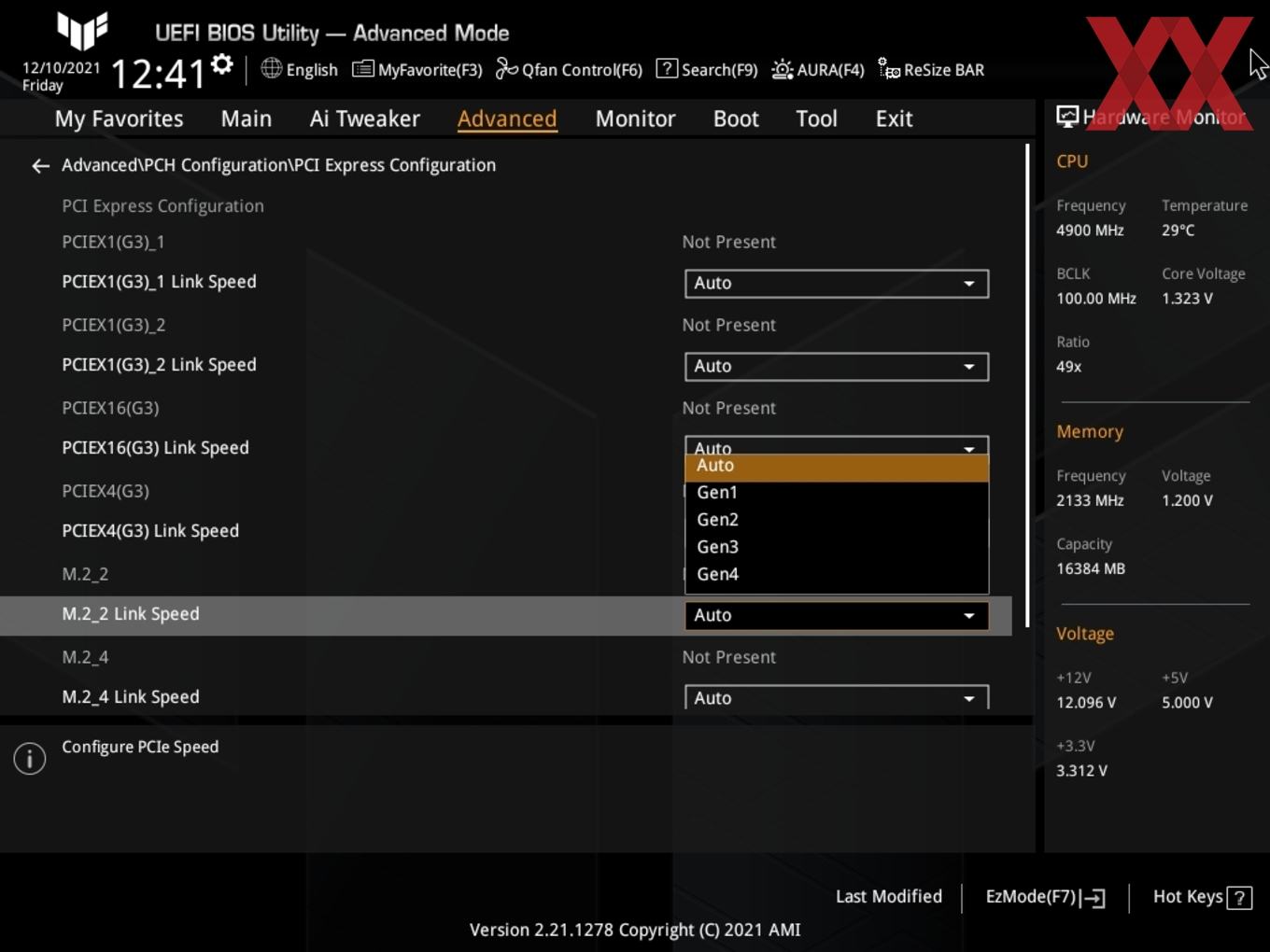
Task: Click the Not Present status for M.2_4
Action: click(x=728, y=657)
